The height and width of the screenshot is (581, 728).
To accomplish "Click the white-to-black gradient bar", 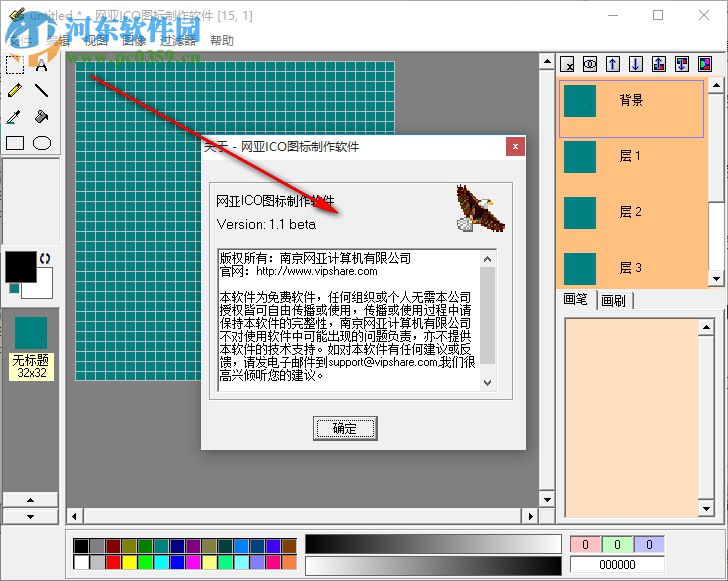I will click(433, 566).
